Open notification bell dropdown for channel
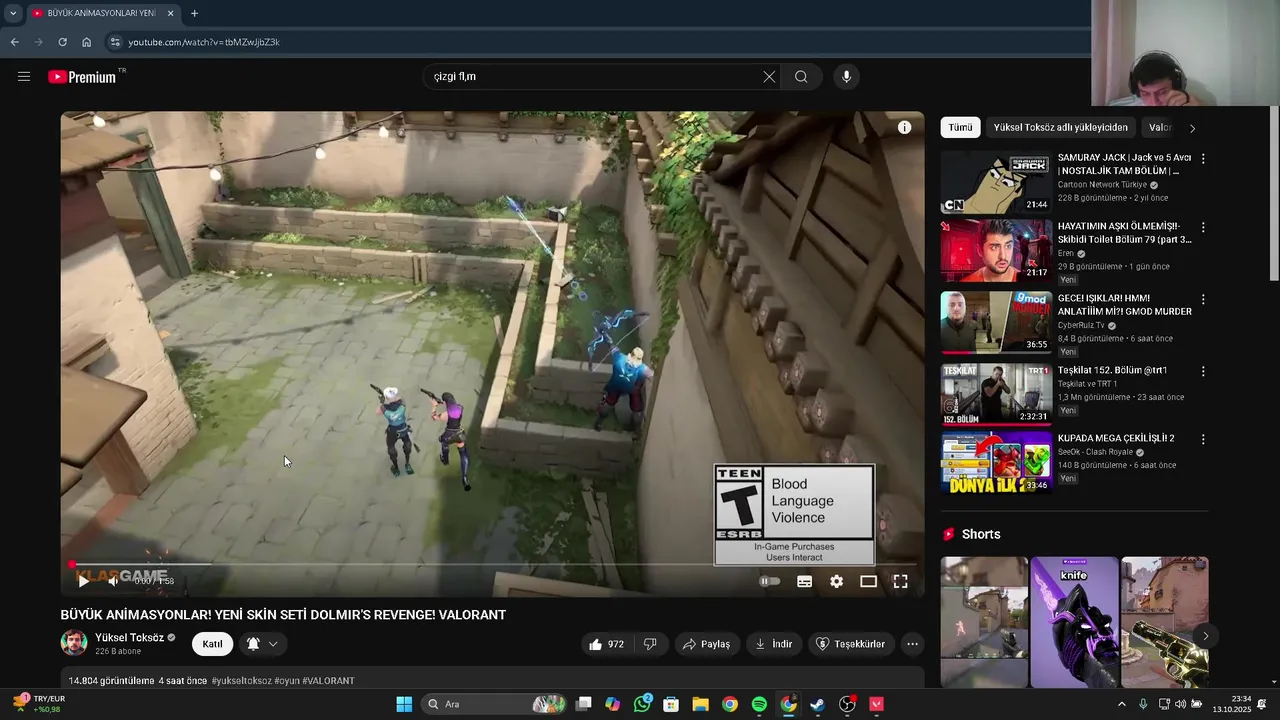 coord(263,644)
